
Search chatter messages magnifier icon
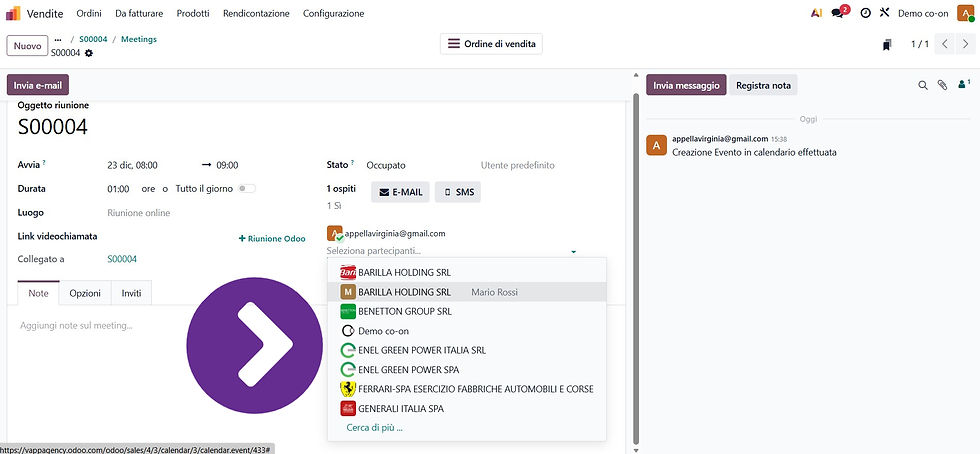click(922, 86)
